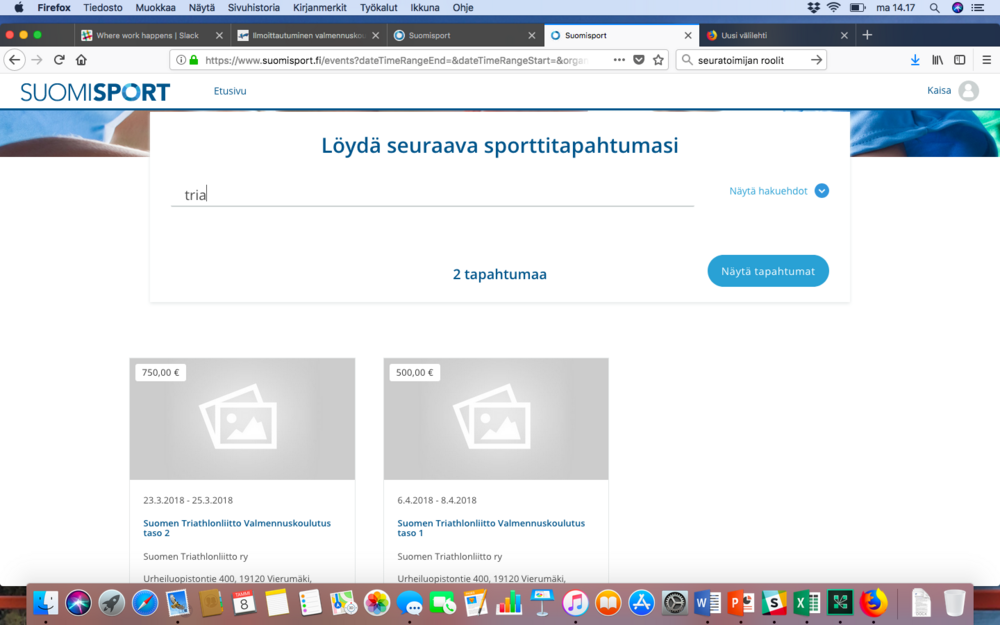The image size is (1000, 625).
Task: Open a new tab with plus button
Action: tap(867, 35)
